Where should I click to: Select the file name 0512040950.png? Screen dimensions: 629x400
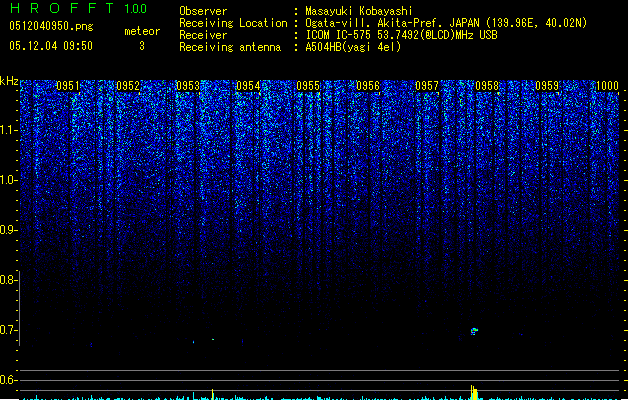pos(51,26)
